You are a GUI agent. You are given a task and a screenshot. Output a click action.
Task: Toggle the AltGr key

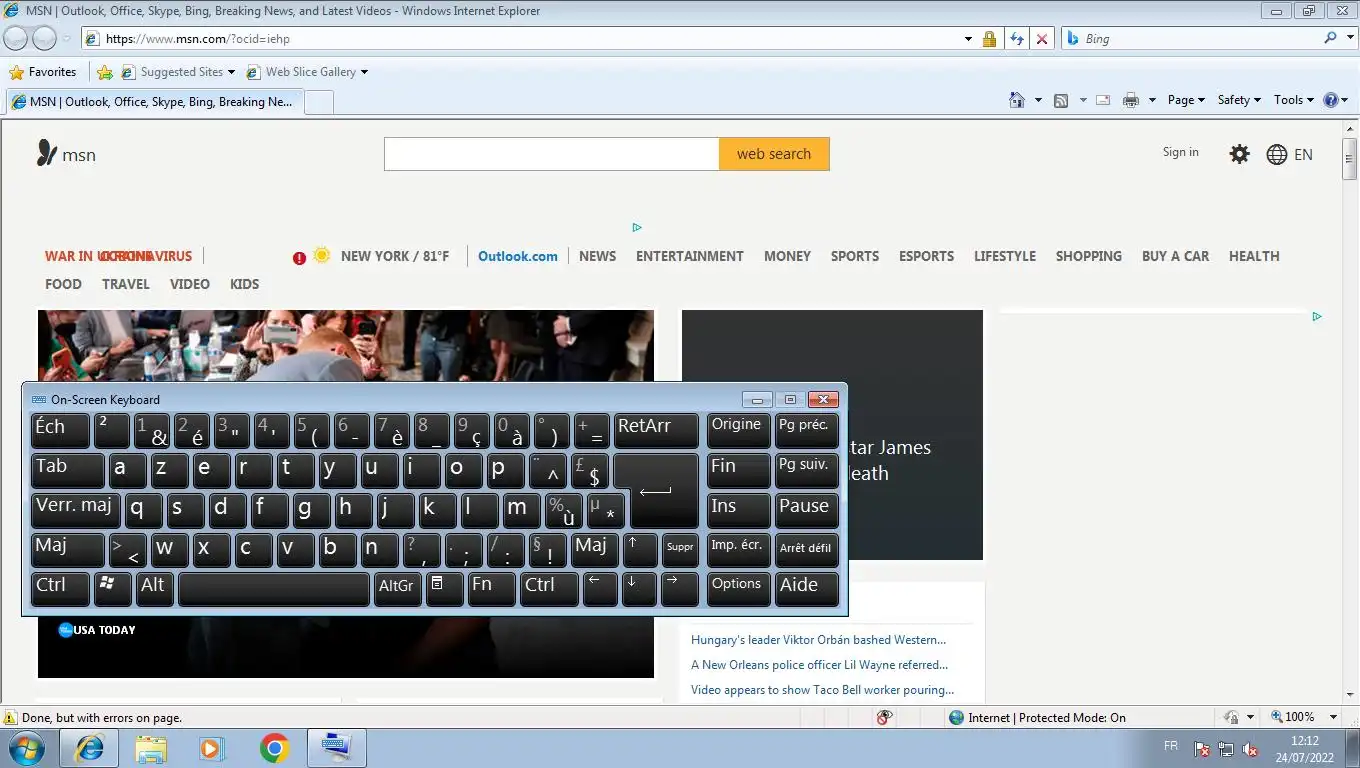tap(397, 588)
